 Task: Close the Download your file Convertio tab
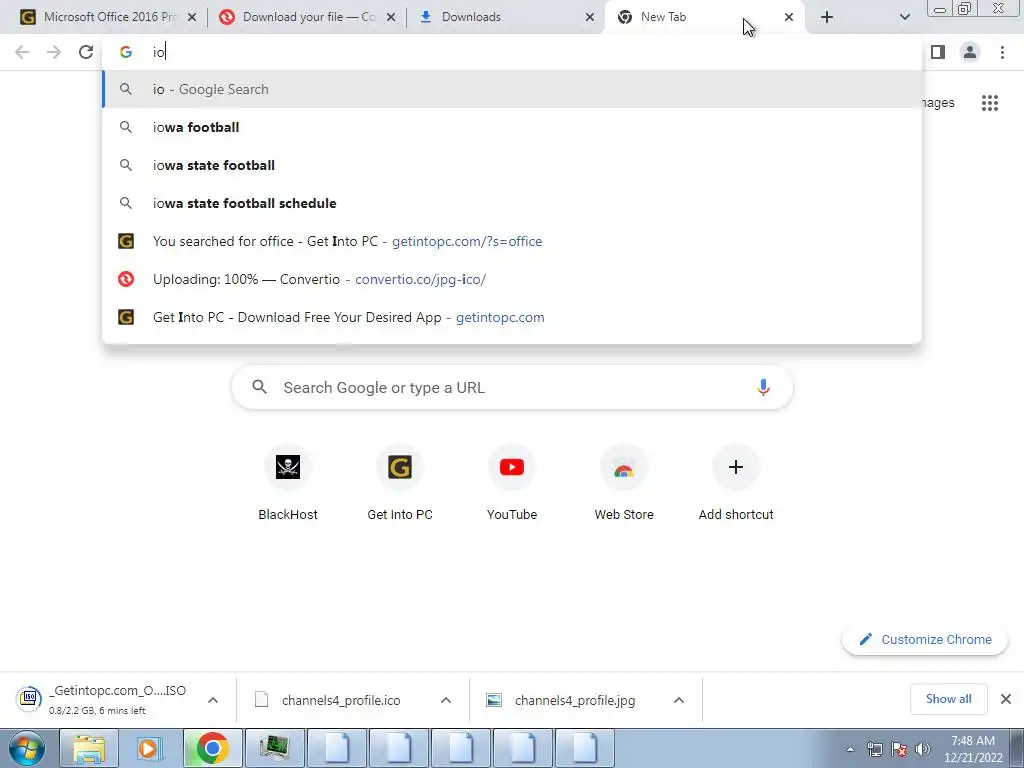391,17
